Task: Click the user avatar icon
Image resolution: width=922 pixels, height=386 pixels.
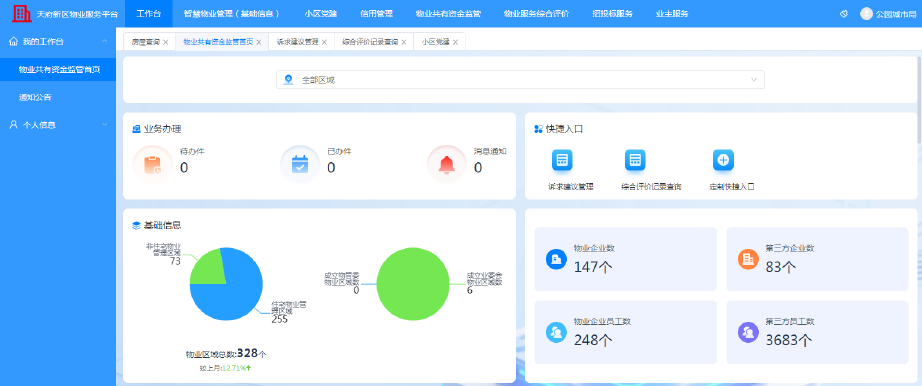Action: coord(866,14)
